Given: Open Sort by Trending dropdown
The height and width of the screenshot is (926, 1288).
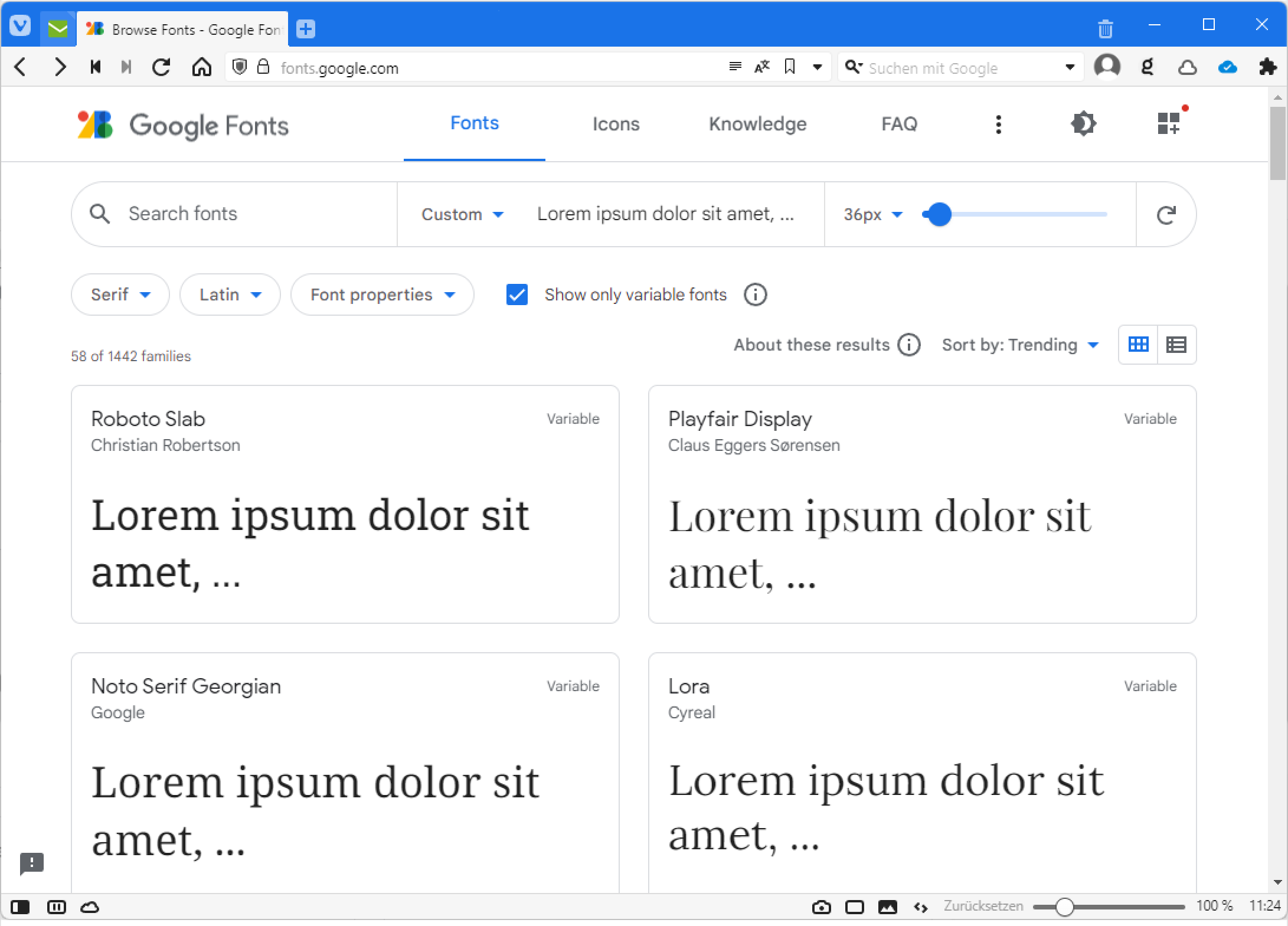Looking at the screenshot, I should (1019, 344).
